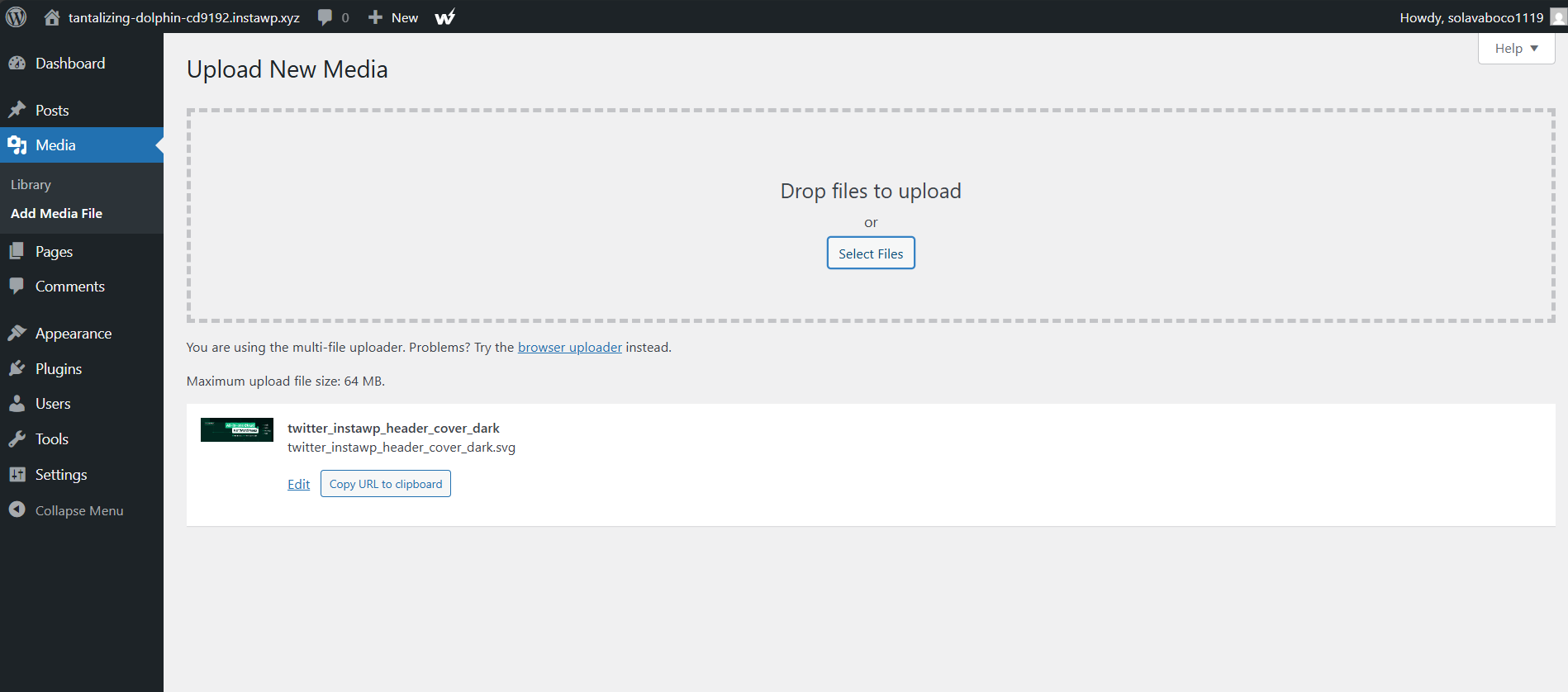Image resolution: width=1568 pixels, height=692 pixels.
Task: Click the Select Files button
Action: 871,253
